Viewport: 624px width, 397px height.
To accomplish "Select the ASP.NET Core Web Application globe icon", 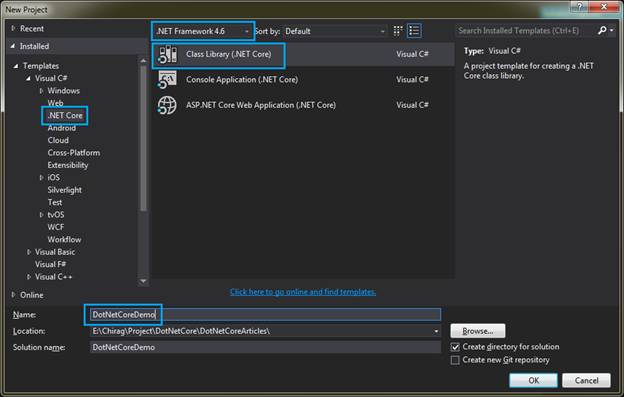I will point(167,105).
